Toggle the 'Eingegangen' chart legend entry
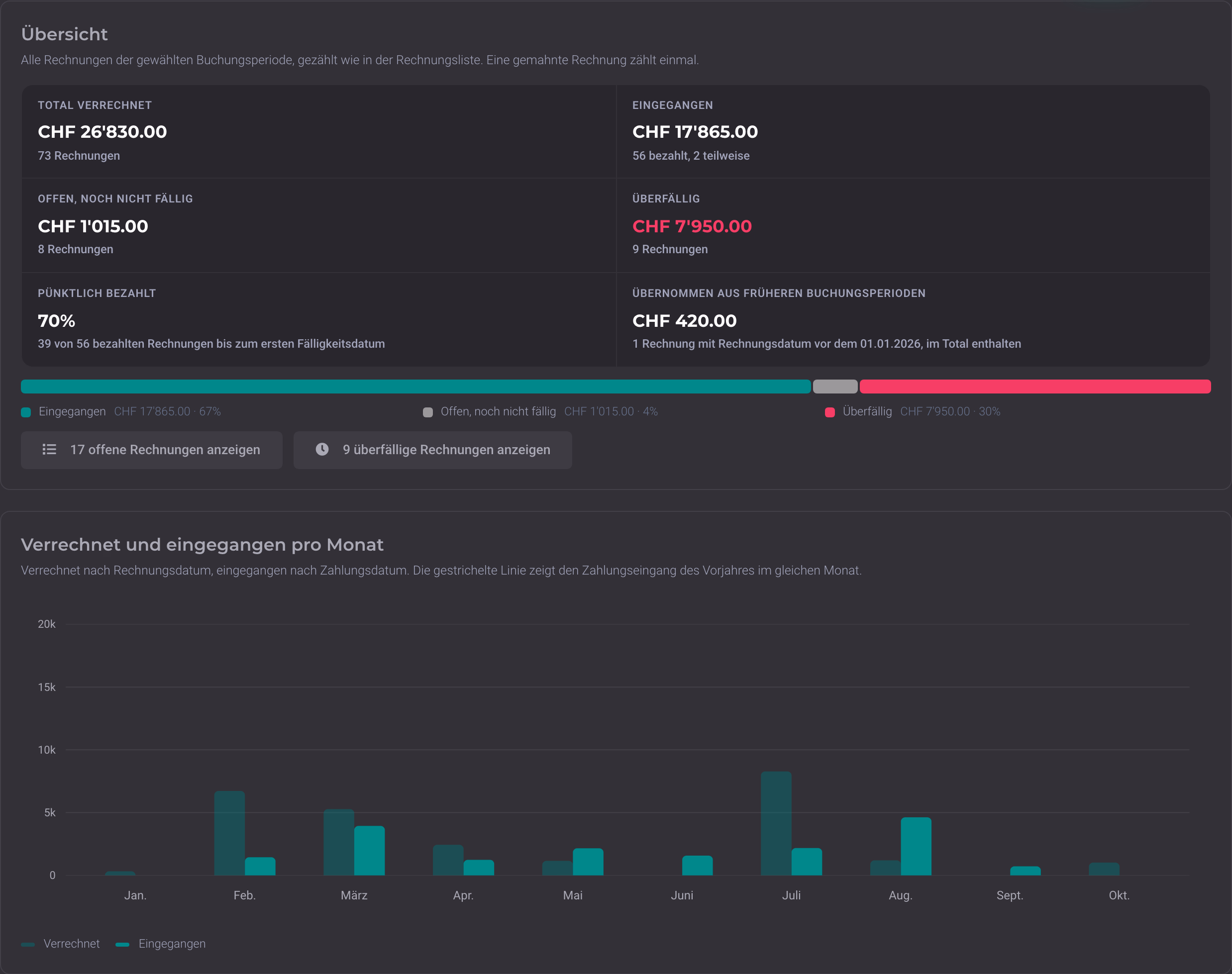Viewport: 1232px width, 974px height. 161,944
